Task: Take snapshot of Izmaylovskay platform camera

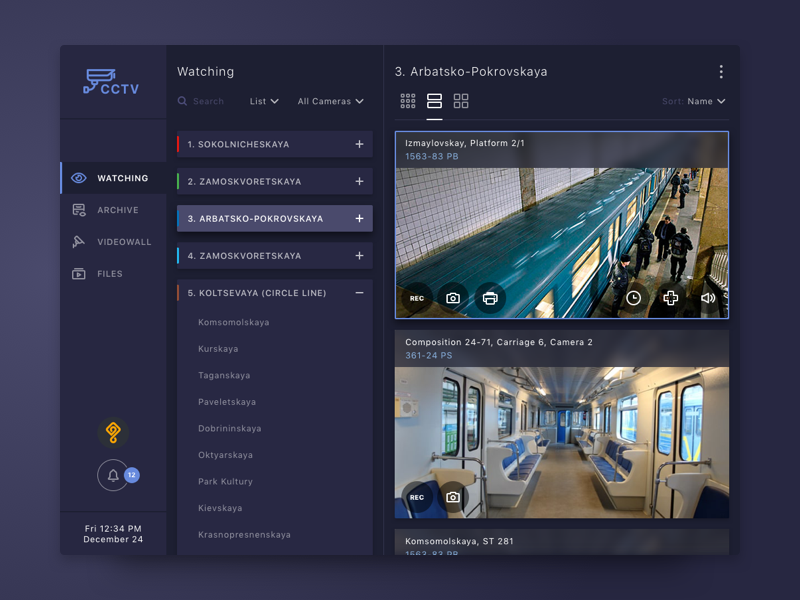Action: 453,298
